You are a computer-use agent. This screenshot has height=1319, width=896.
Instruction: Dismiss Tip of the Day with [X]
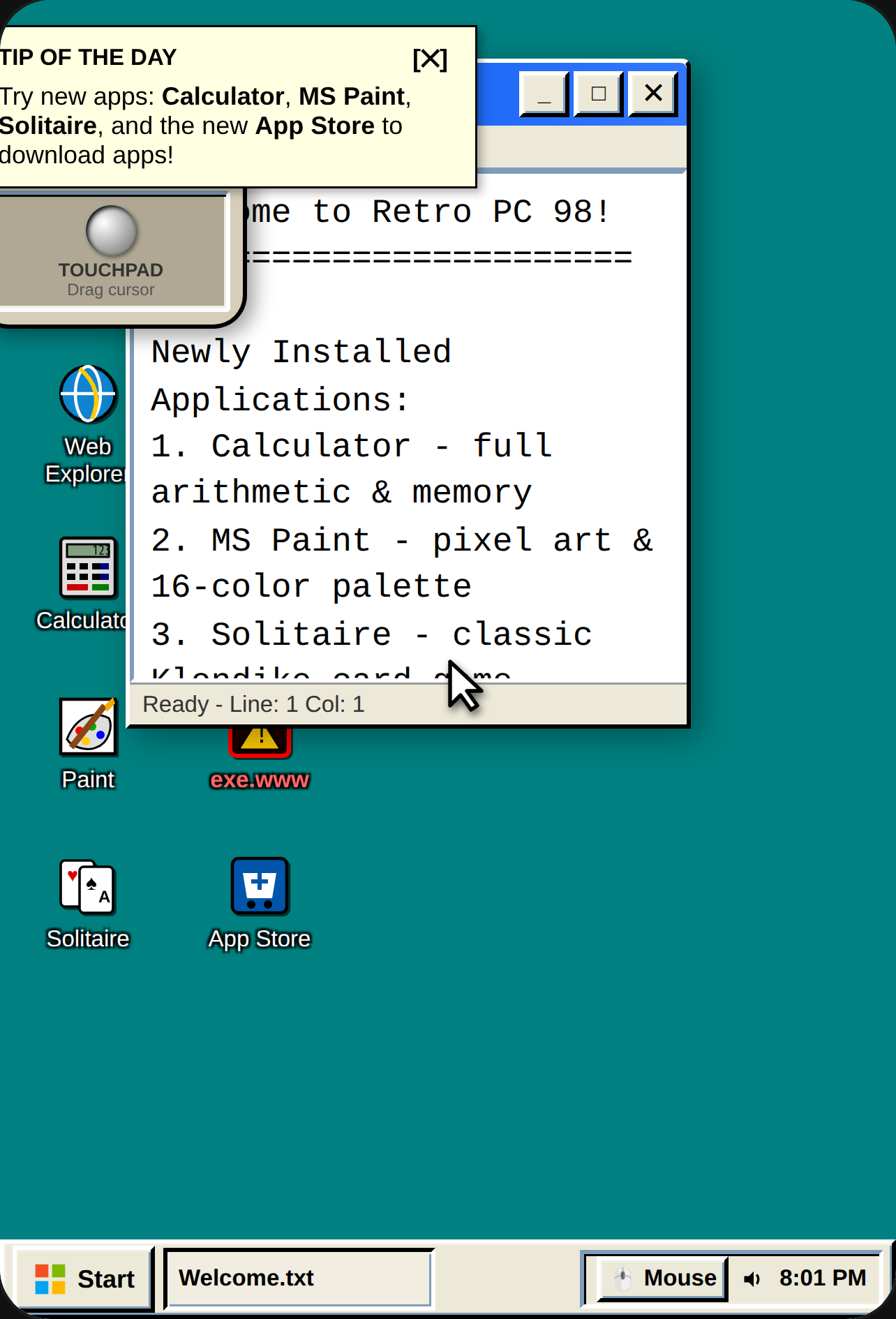click(x=430, y=59)
